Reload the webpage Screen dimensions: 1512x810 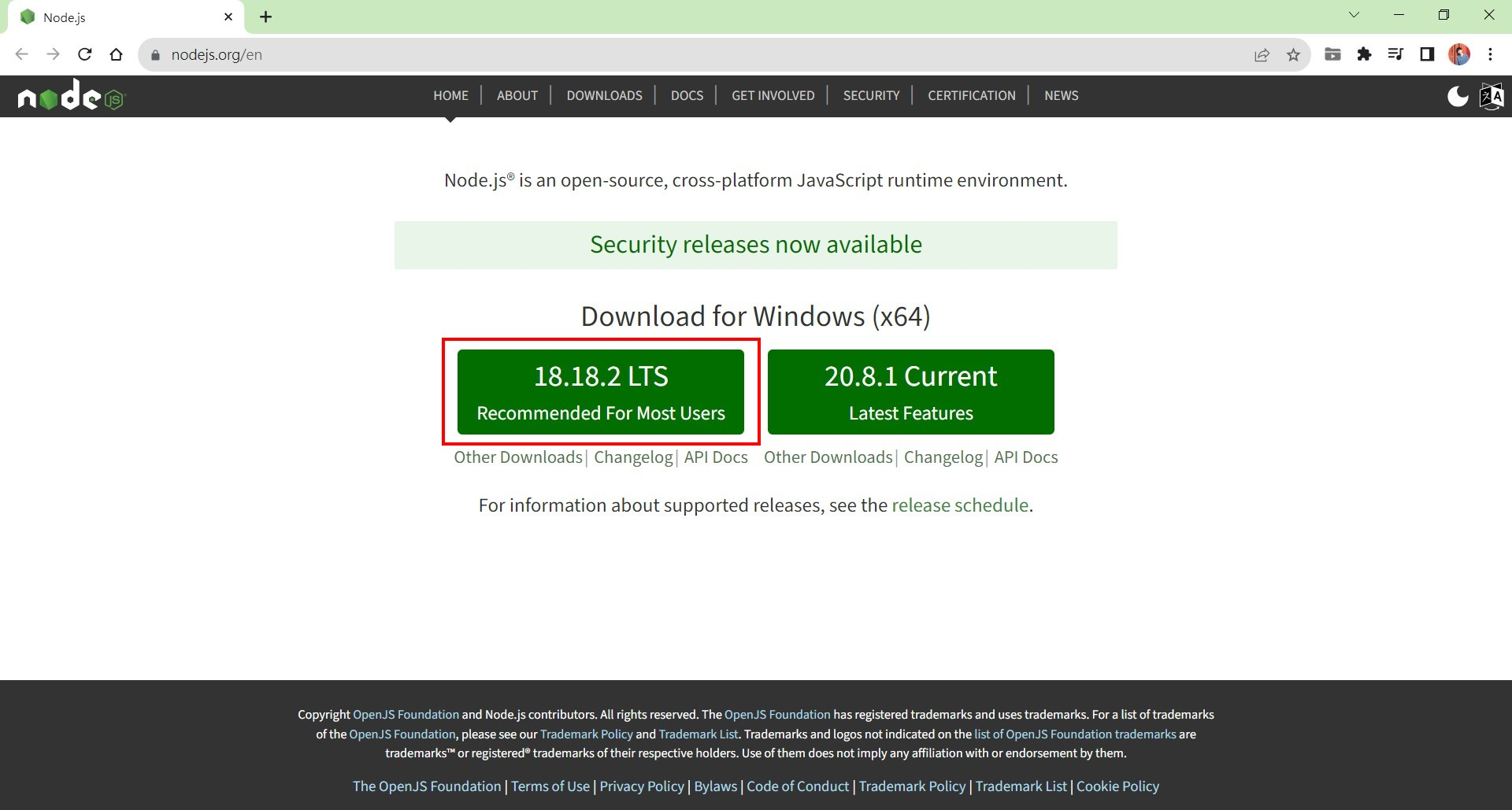84,54
